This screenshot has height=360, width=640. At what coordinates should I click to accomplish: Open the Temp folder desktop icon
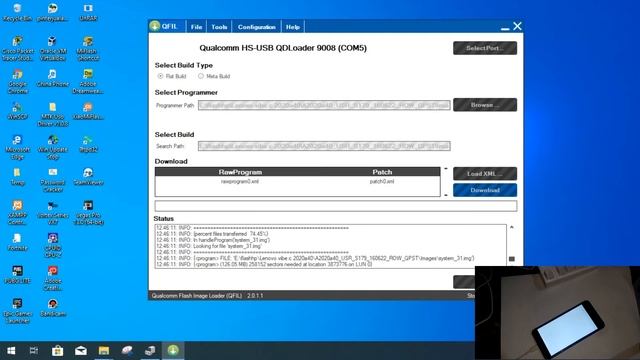(17, 177)
